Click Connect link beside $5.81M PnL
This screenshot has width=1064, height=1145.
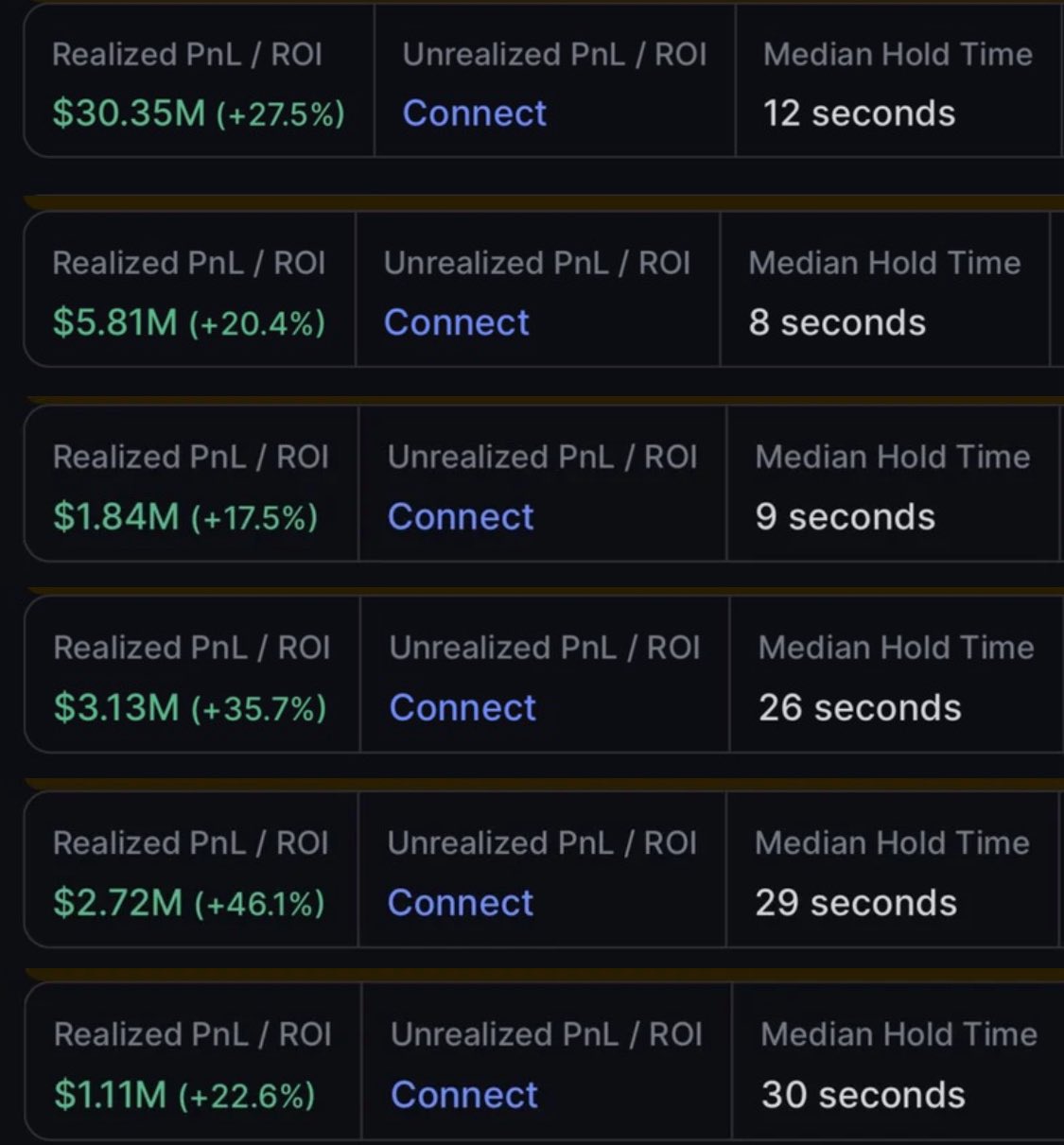coord(457,322)
